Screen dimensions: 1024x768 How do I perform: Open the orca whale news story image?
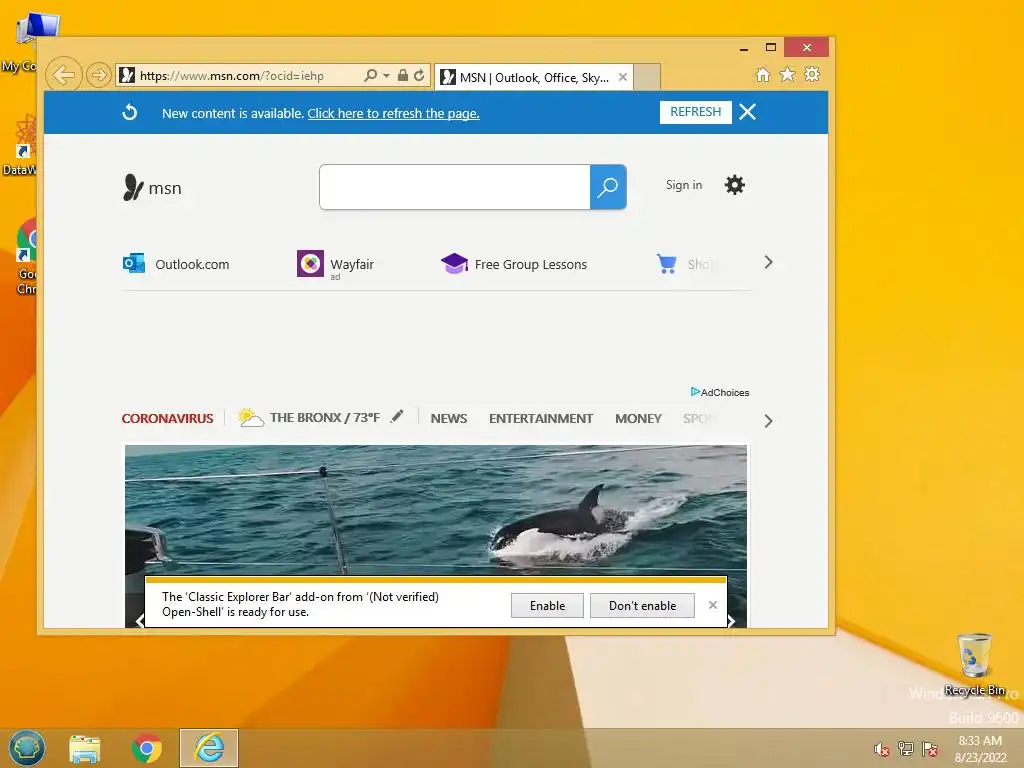[436, 509]
